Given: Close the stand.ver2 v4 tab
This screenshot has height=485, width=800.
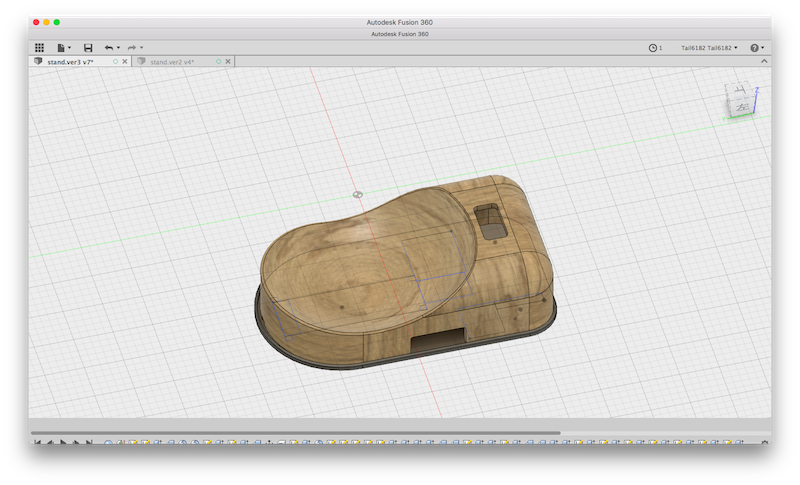Looking at the screenshot, I should (228, 61).
